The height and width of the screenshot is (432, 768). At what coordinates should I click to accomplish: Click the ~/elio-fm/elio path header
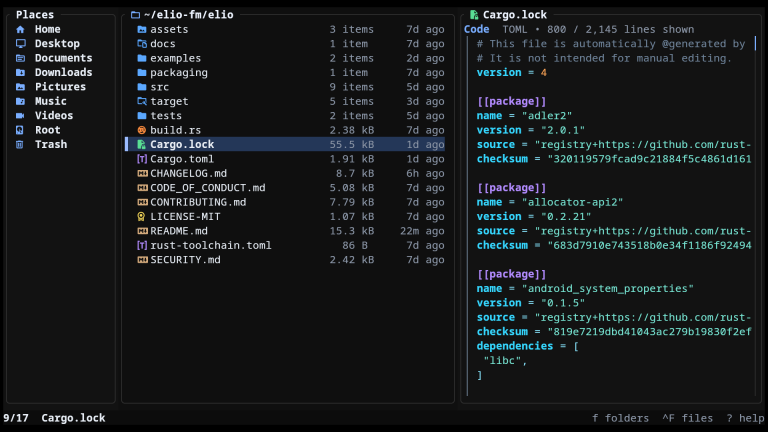189,15
